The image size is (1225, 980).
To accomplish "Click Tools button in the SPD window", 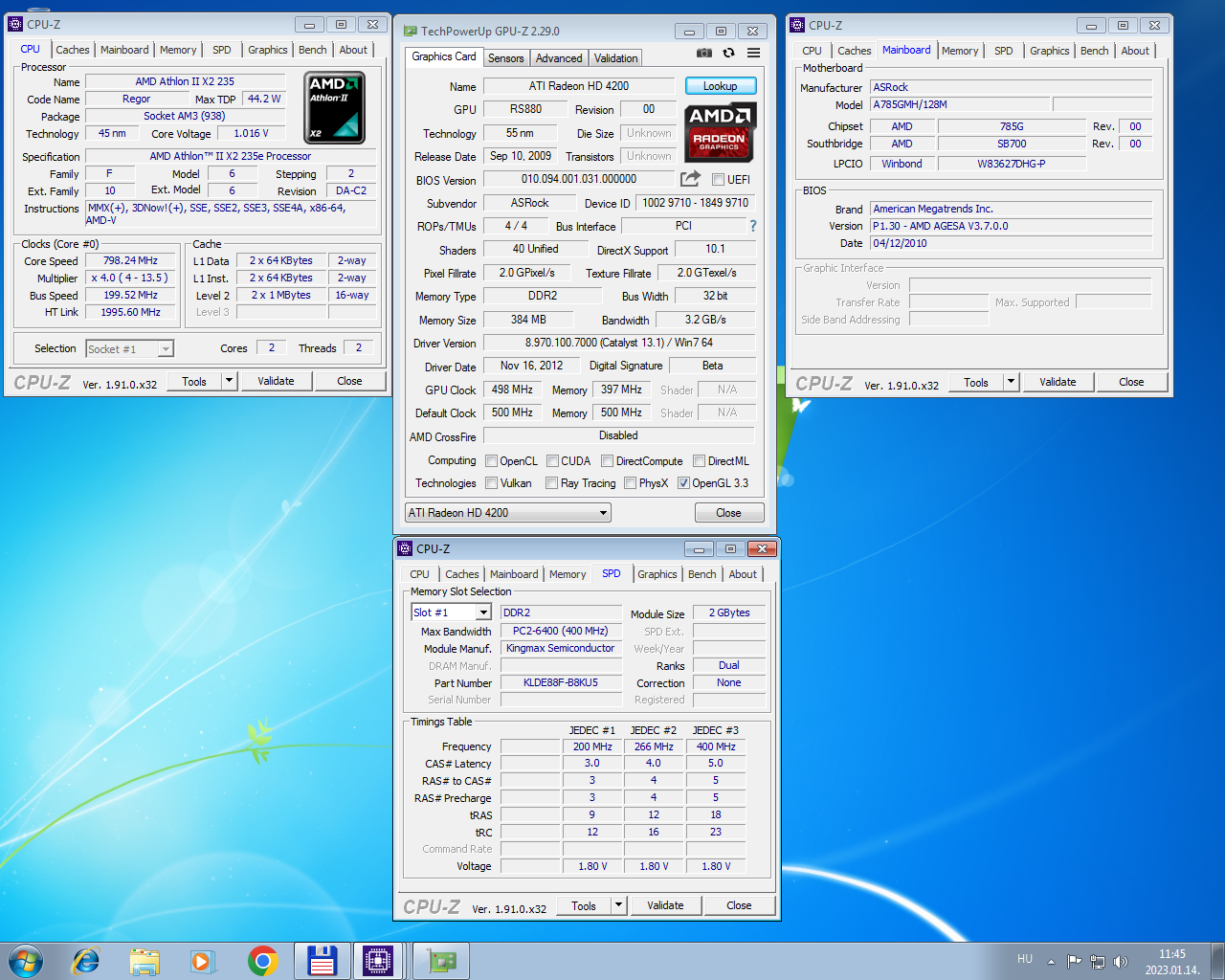I will pyautogui.click(x=584, y=905).
